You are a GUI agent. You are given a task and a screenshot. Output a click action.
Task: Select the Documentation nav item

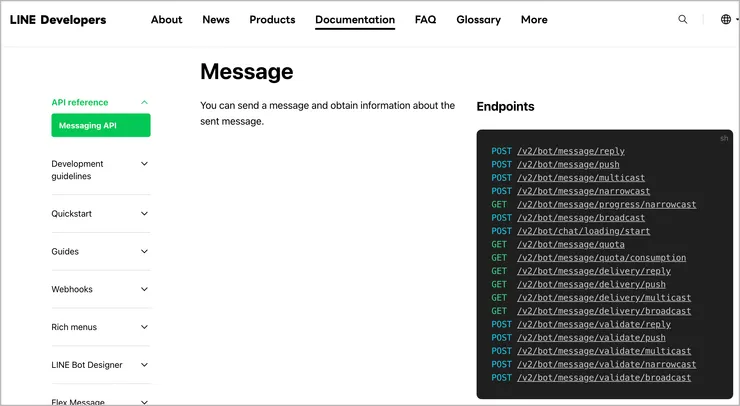[x=355, y=20]
